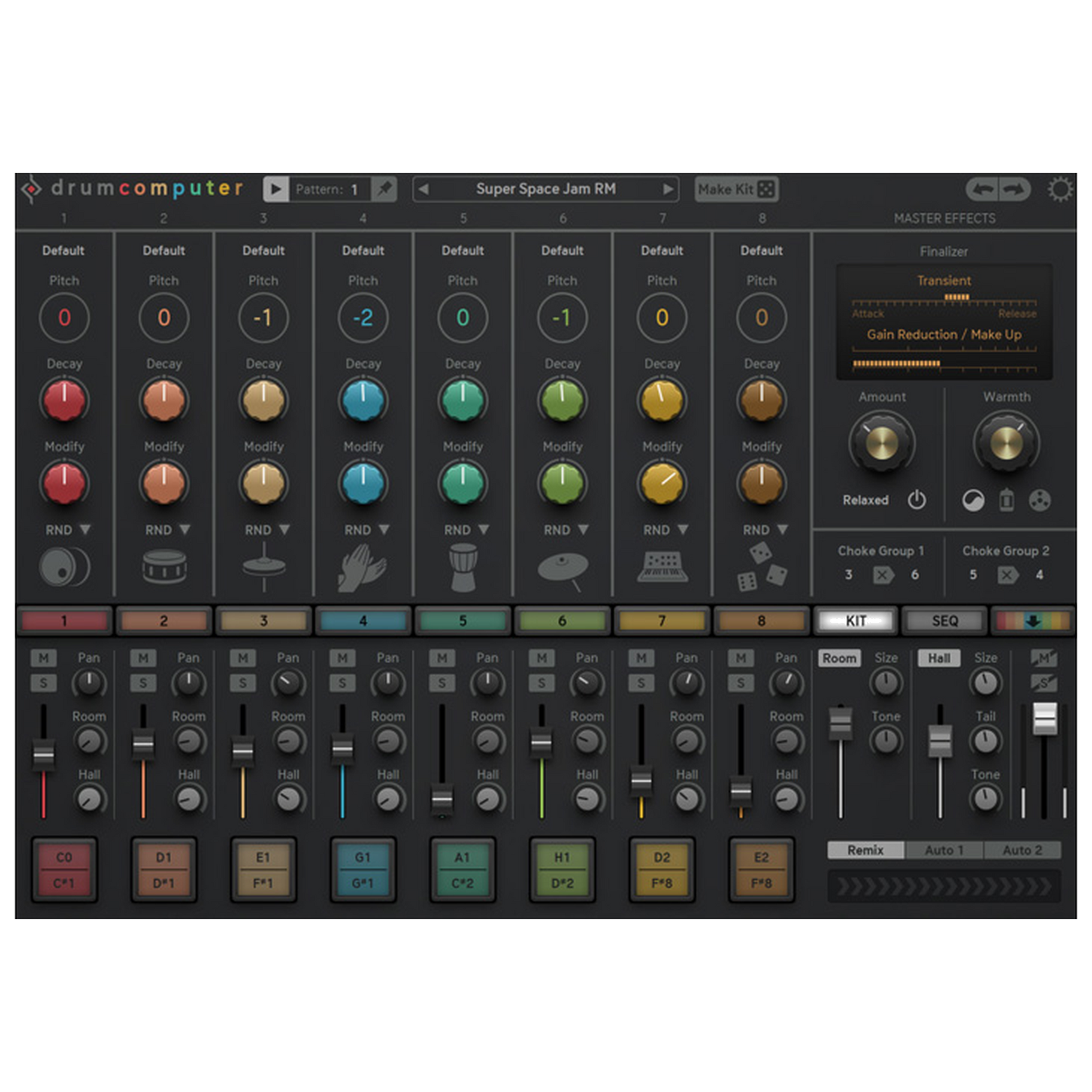
Task: Click the colored download arrow tab
Action: 1033,621
